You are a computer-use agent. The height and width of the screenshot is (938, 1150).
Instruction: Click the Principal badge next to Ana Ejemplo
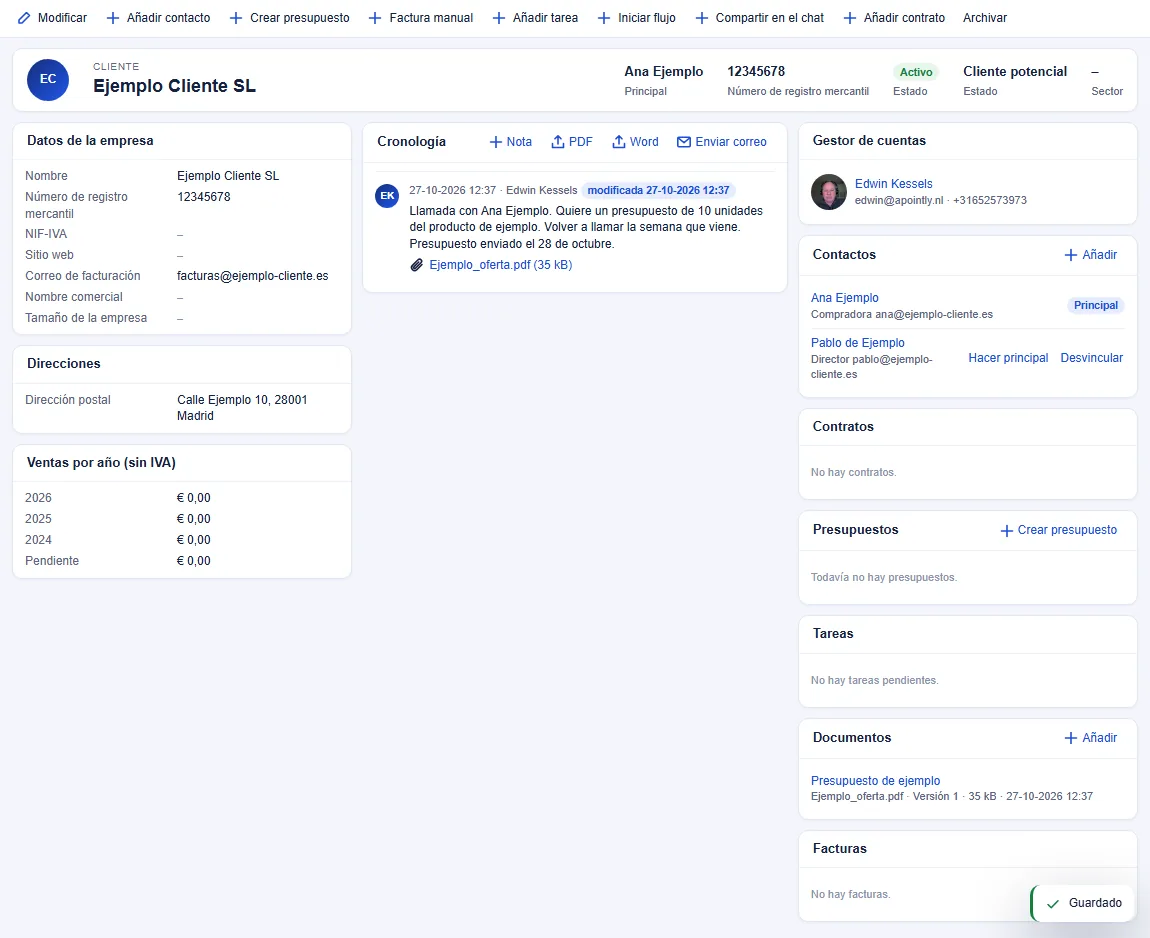tap(1096, 305)
